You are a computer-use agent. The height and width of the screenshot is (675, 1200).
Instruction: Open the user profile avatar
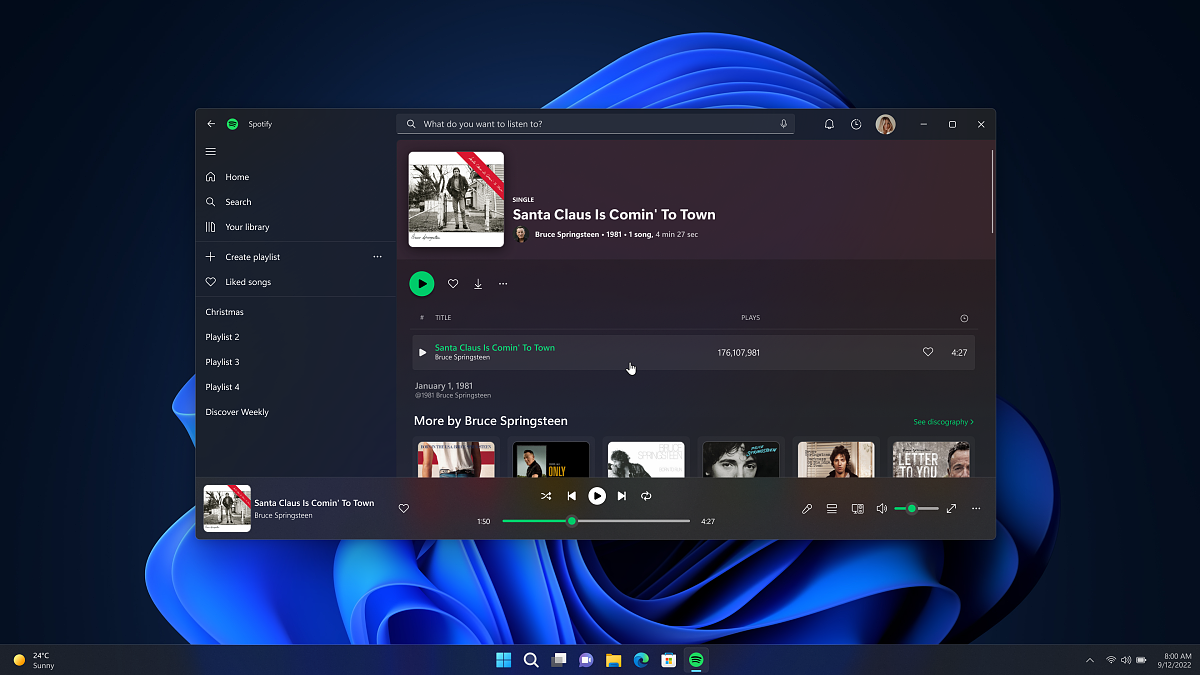[885, 124]
